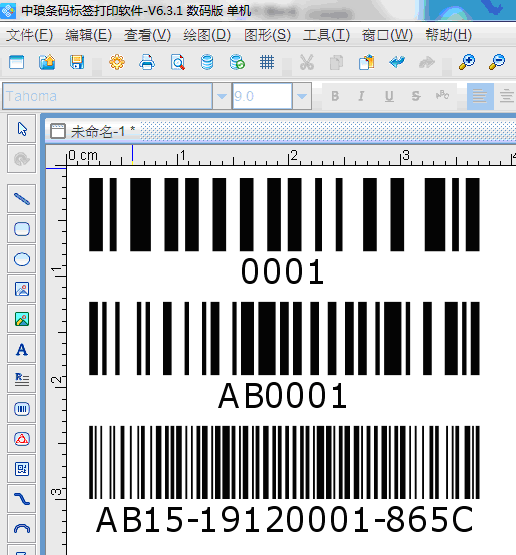Click the database with green check icon

(237, 63)
